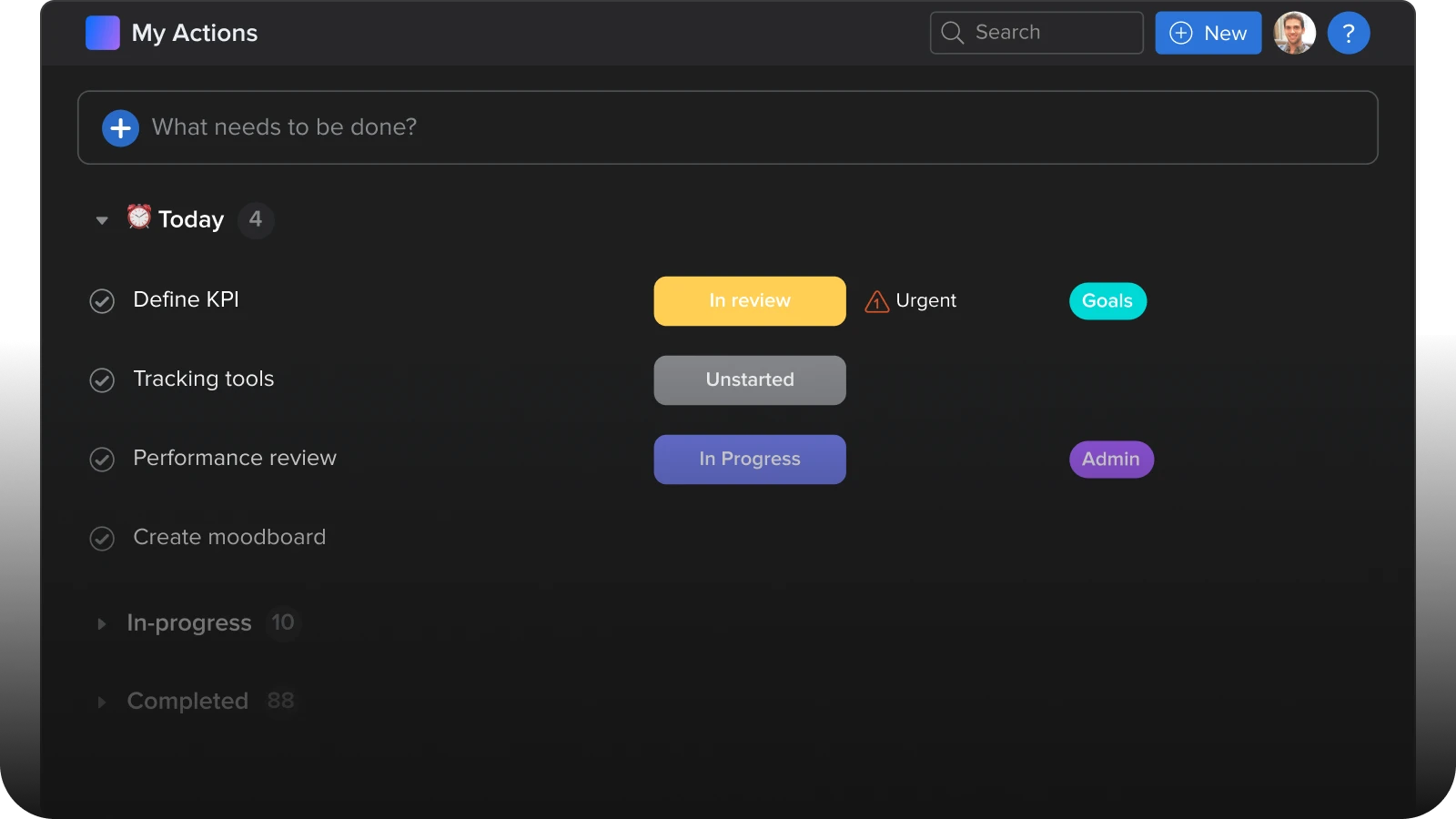Click the alarm clock icon beside Today
The image size is (1456, 819).
(138, 217)
